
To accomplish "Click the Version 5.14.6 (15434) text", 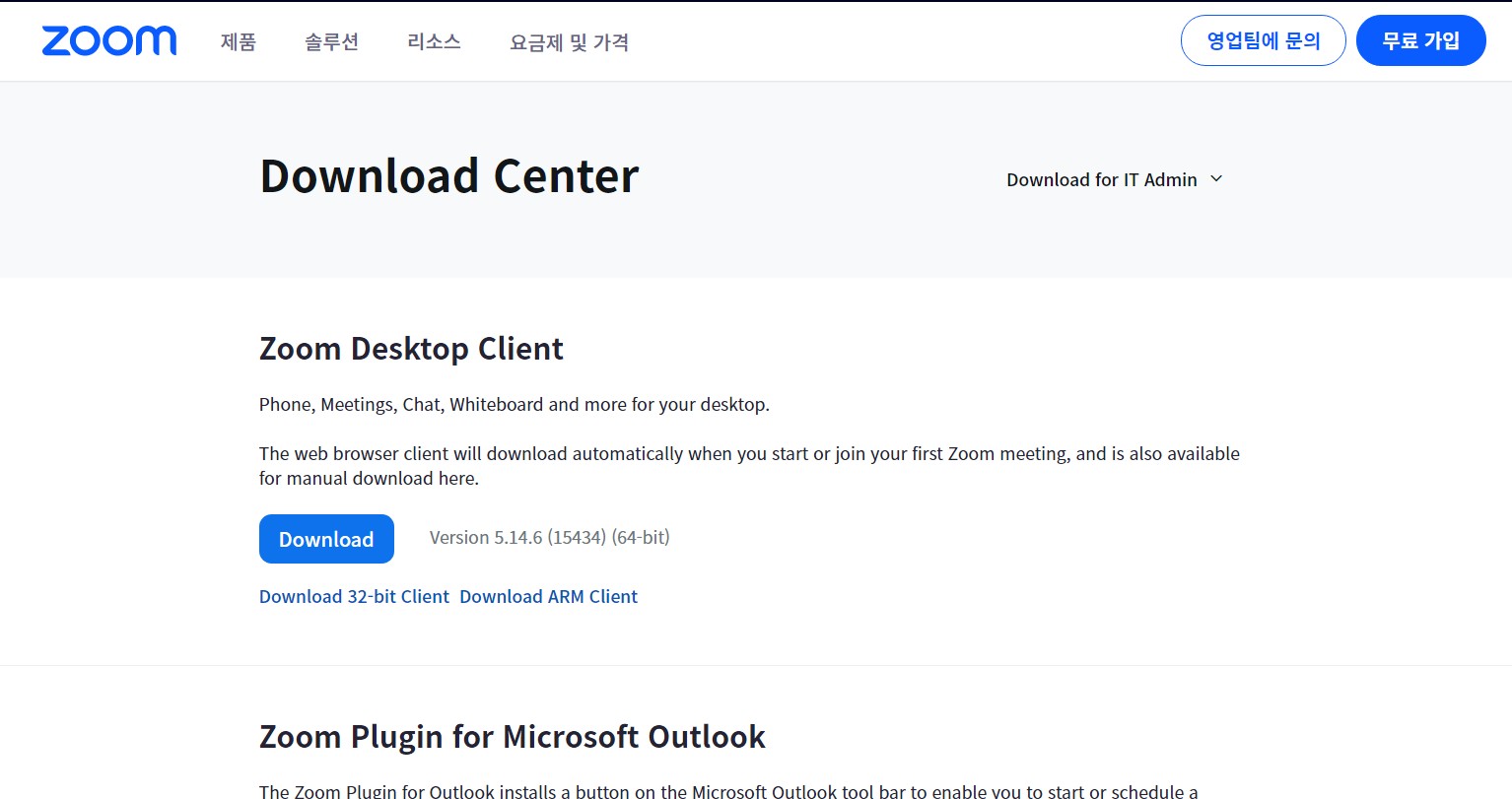I will (x=511, y=537).
